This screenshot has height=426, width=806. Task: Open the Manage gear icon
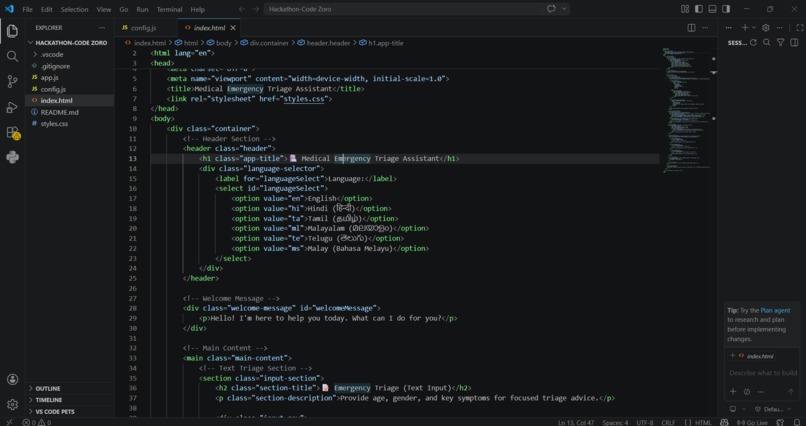12,404
